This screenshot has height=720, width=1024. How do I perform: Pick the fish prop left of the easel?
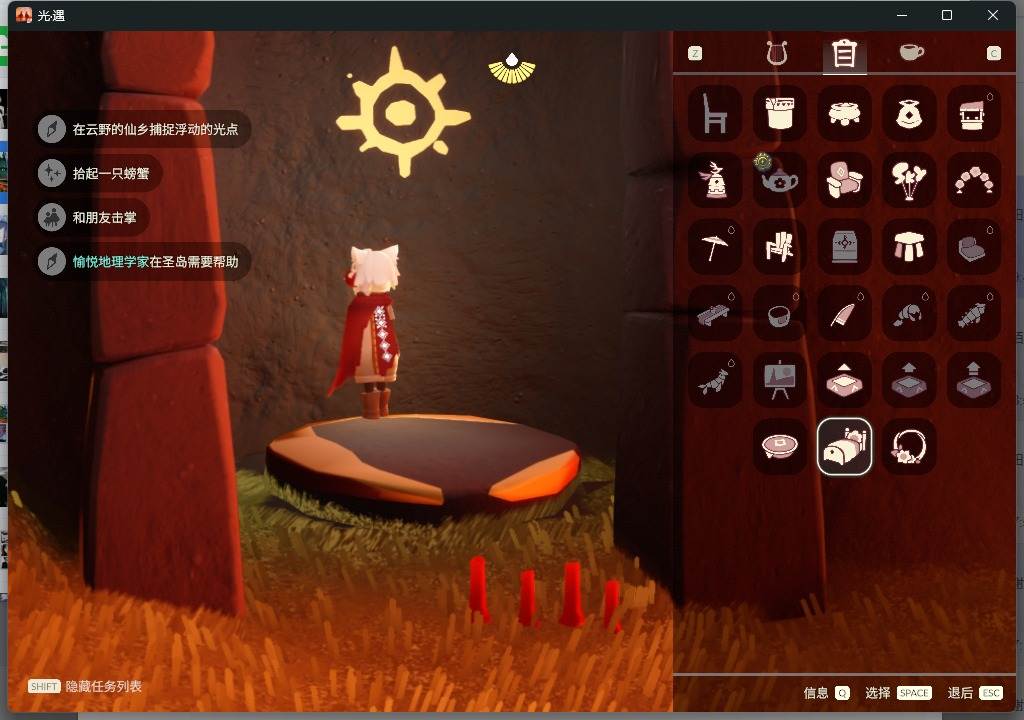715,380
